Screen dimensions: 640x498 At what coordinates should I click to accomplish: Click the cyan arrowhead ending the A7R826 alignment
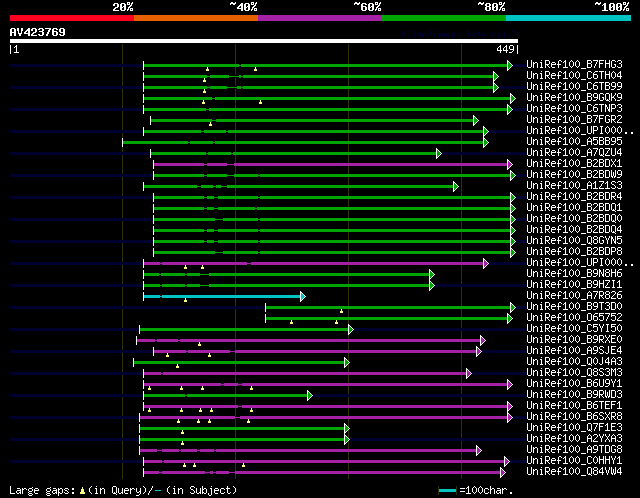(303, 296)
